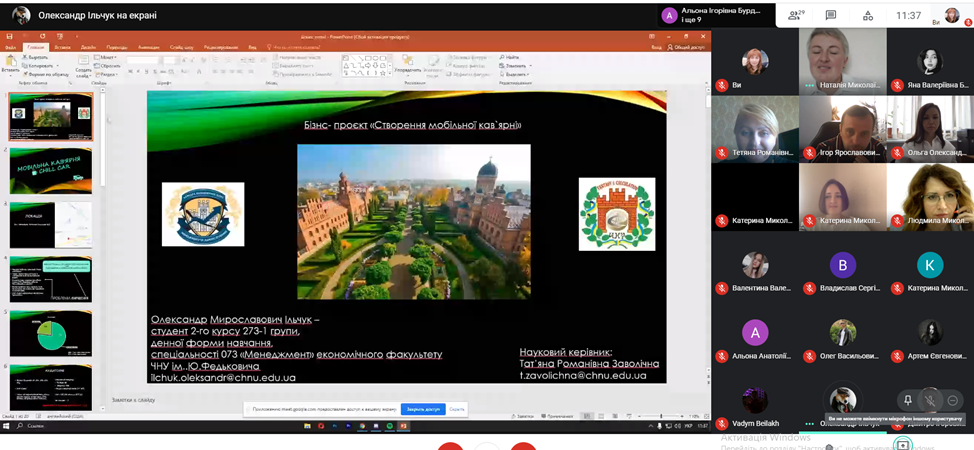This screenshot has width=974, height=450.
Task: Select slide 3 thumbnail Локація
Action: click(51, 225)
